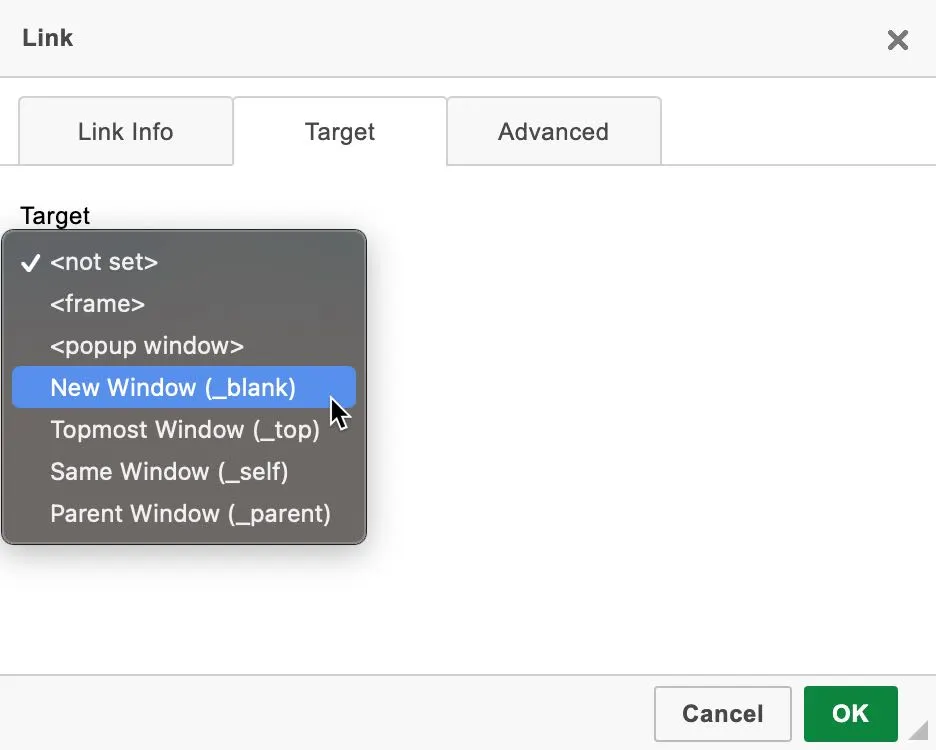
Task: Click the dialog resize handle in the corner
Action: click(x=918, y=732)
